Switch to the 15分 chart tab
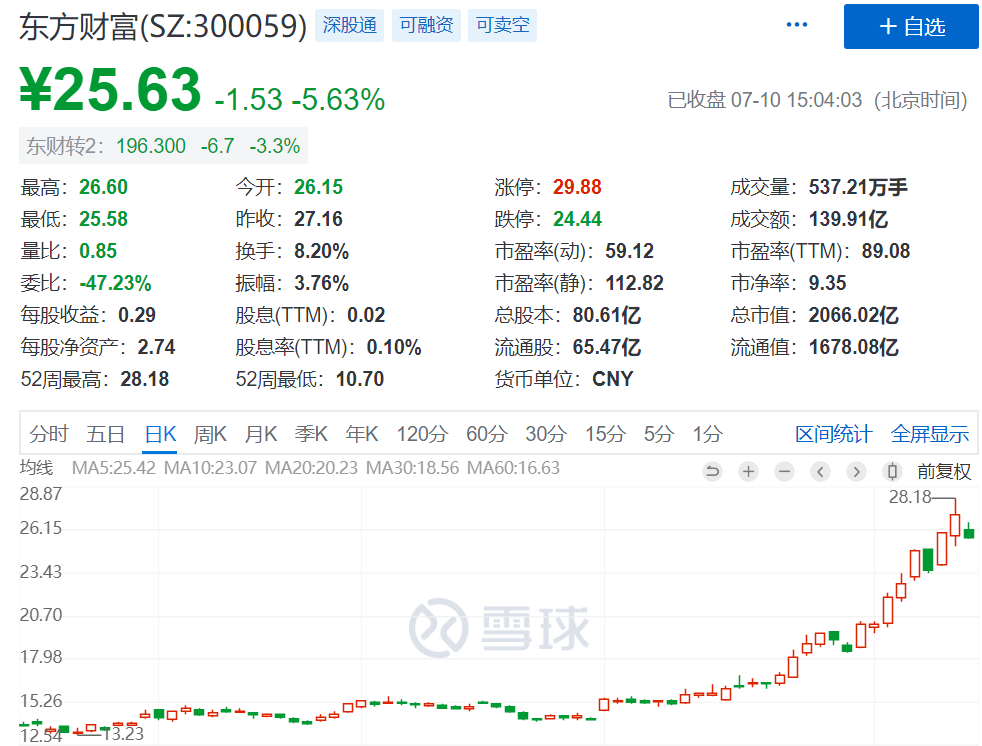982x746 pixels. pyautogui.click(x=605, y=433)
